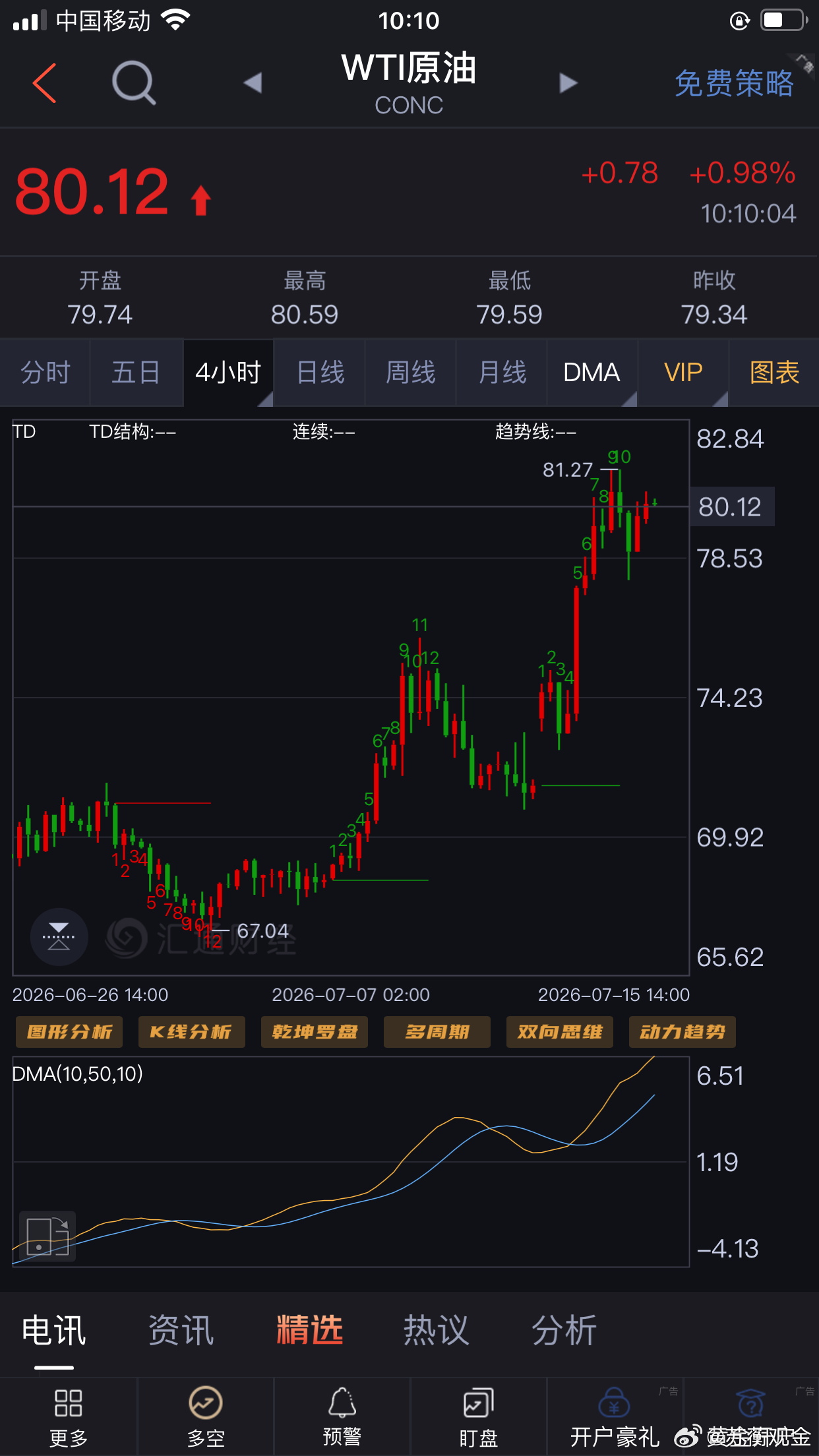Open 动力趋势 tool
Screen dimensions: 819x1456
coord(682,1032)
